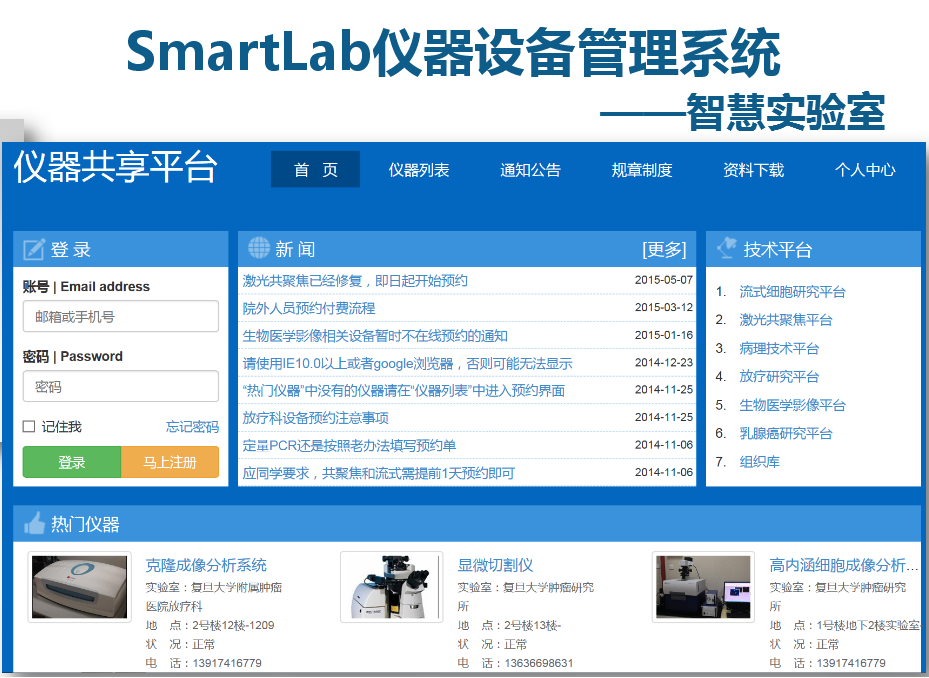Click the 仪器共享平台 site title
Viewport: 929px width, 678px height.
pos(116,167)
